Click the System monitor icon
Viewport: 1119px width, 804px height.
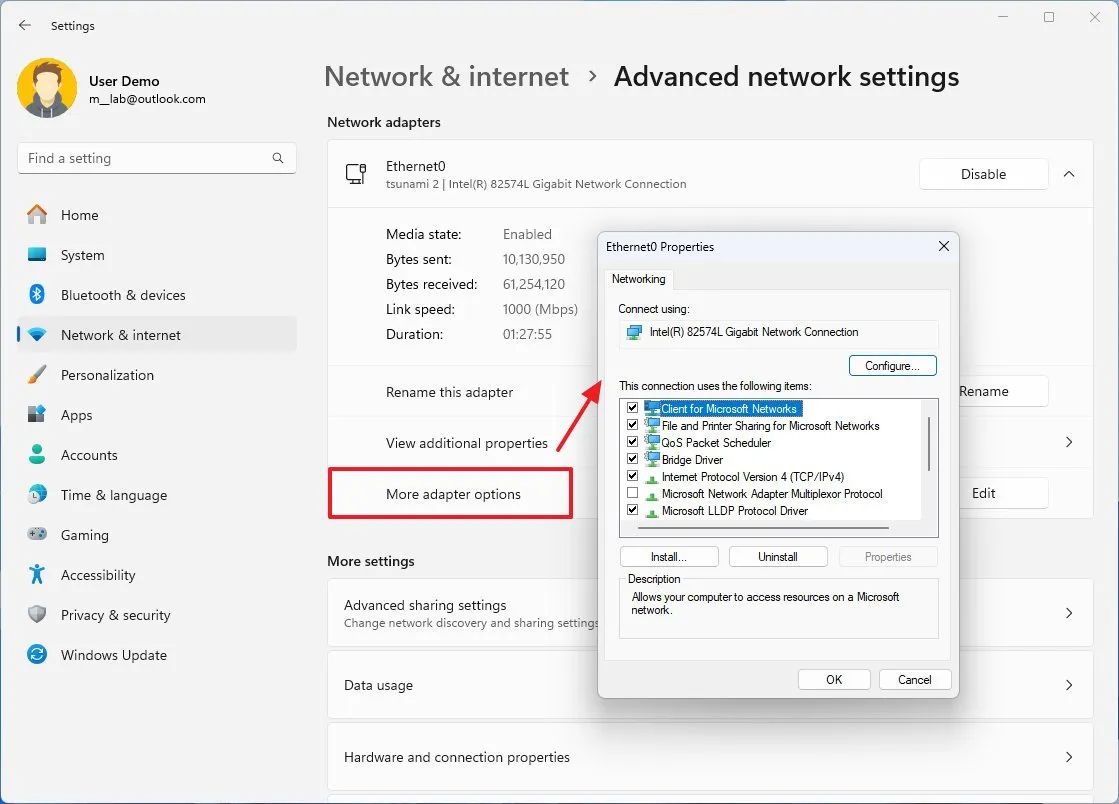tap(37, 255)
